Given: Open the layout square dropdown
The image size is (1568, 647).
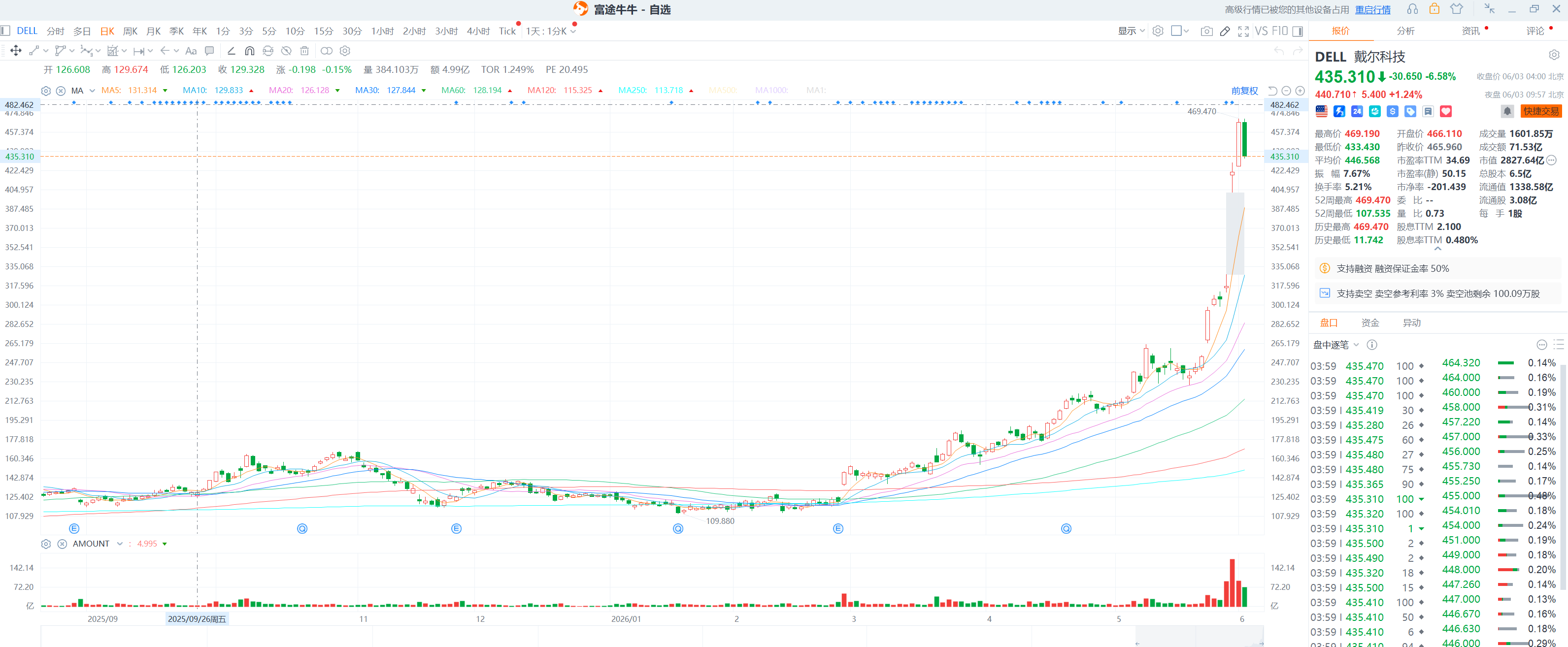Looking at the screenshot, I should click(1180, 31).
